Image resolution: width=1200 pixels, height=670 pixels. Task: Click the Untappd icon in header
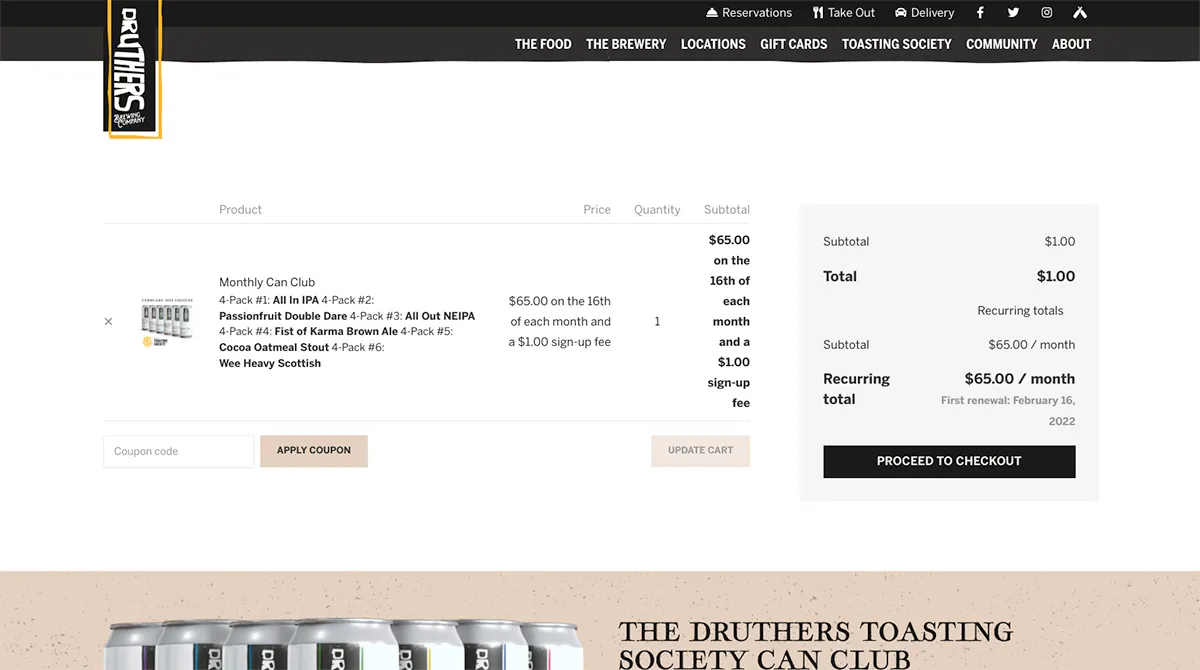coord(1080,13)
